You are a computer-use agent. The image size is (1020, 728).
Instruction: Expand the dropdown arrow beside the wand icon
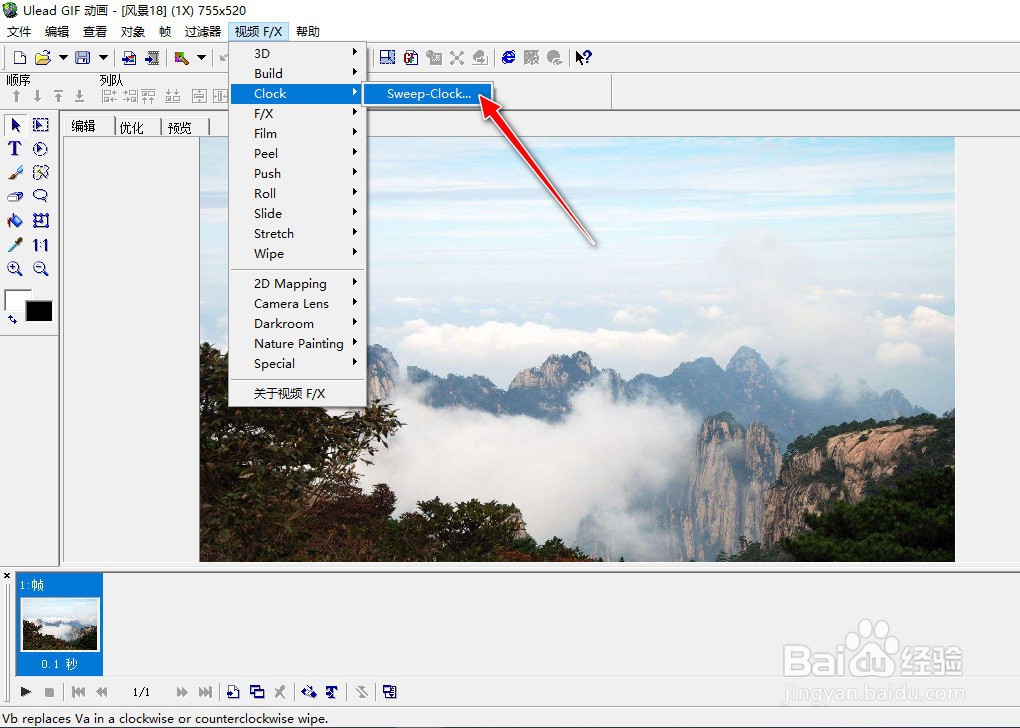click(x=202, y=58)
